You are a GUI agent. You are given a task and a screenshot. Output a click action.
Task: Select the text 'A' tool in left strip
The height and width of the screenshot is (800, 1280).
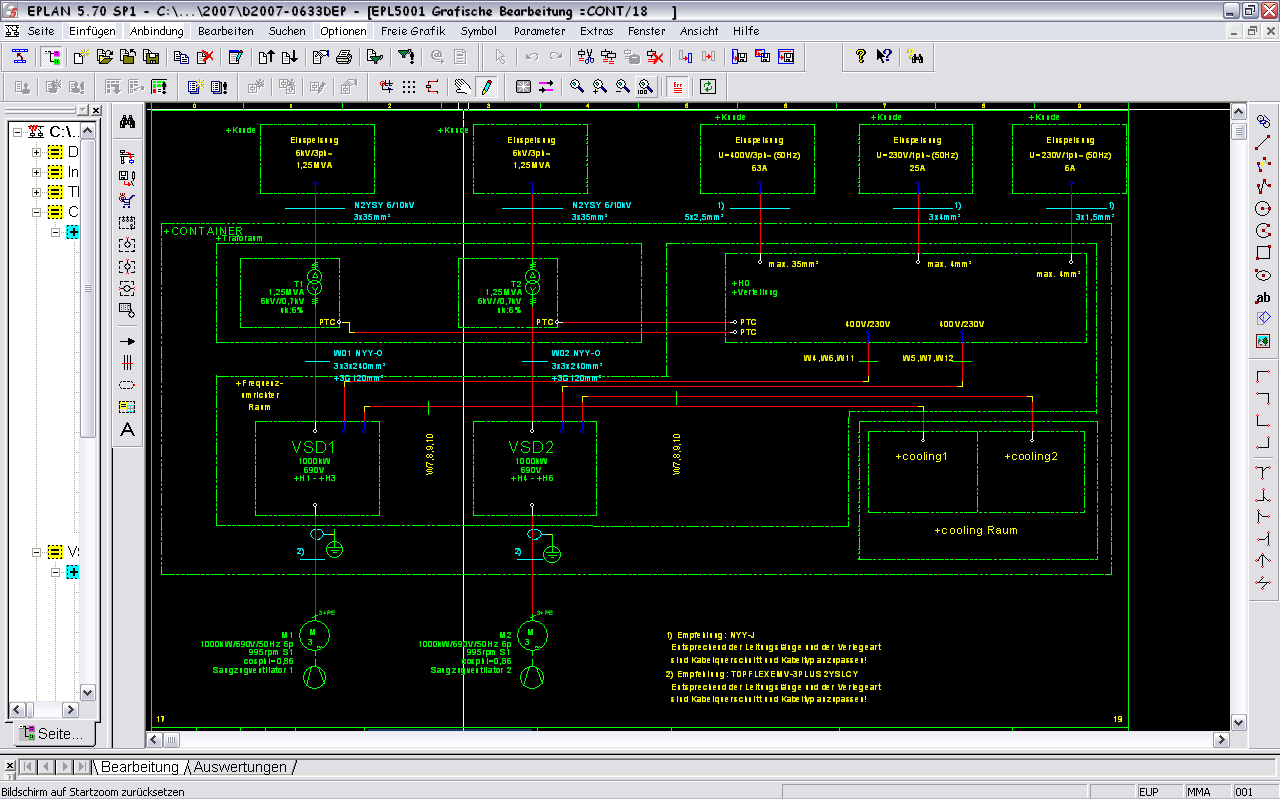(x=127, y=429)
